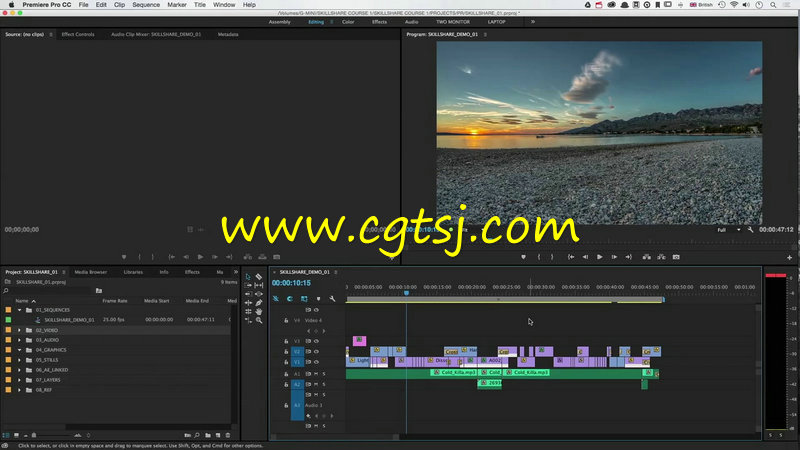The image size is (800, 450).
Task: Toggle V2 track output eye
Action: tap(316, 352)
